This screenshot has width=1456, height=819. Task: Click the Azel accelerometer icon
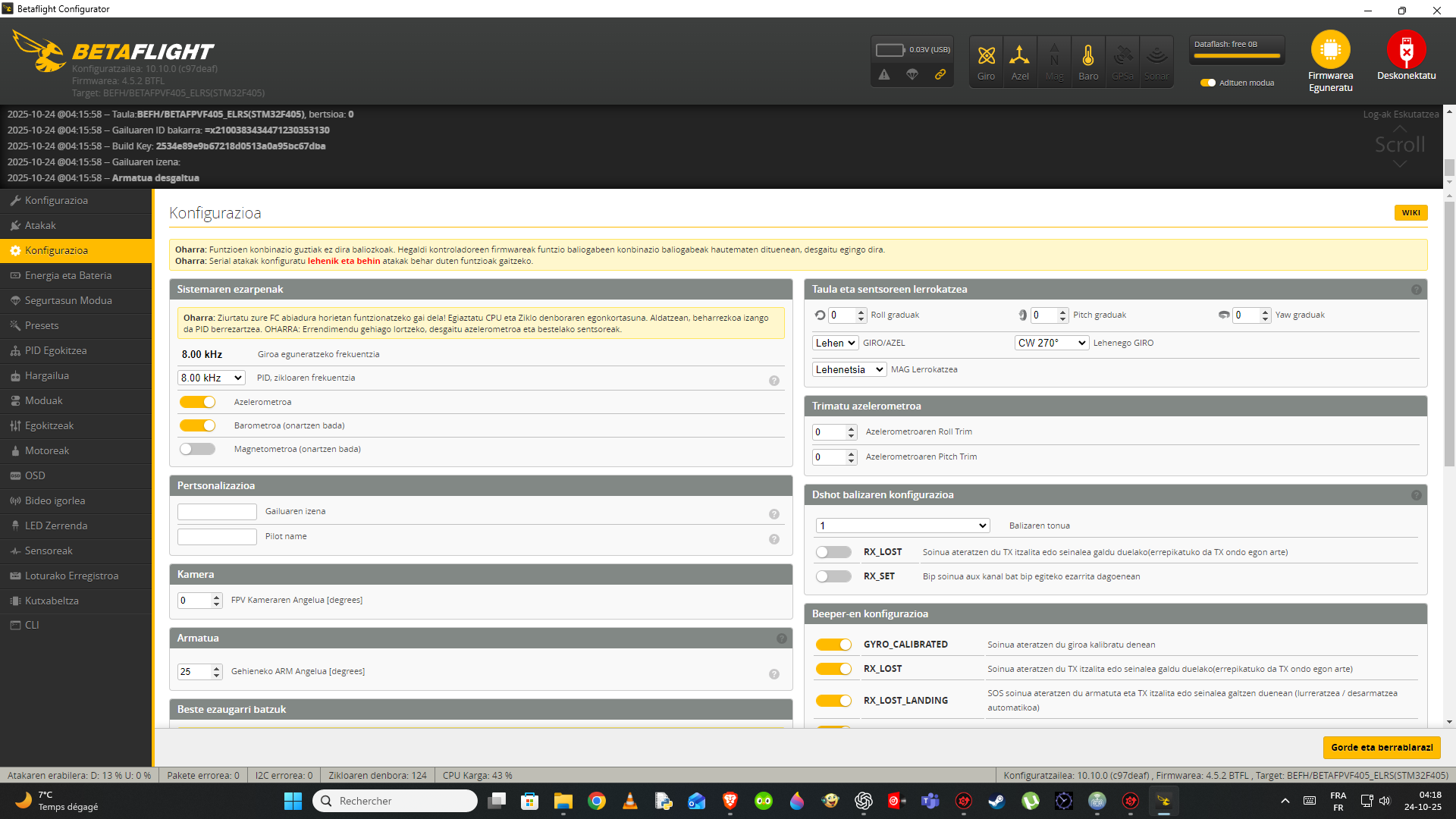coord(1020,56)
